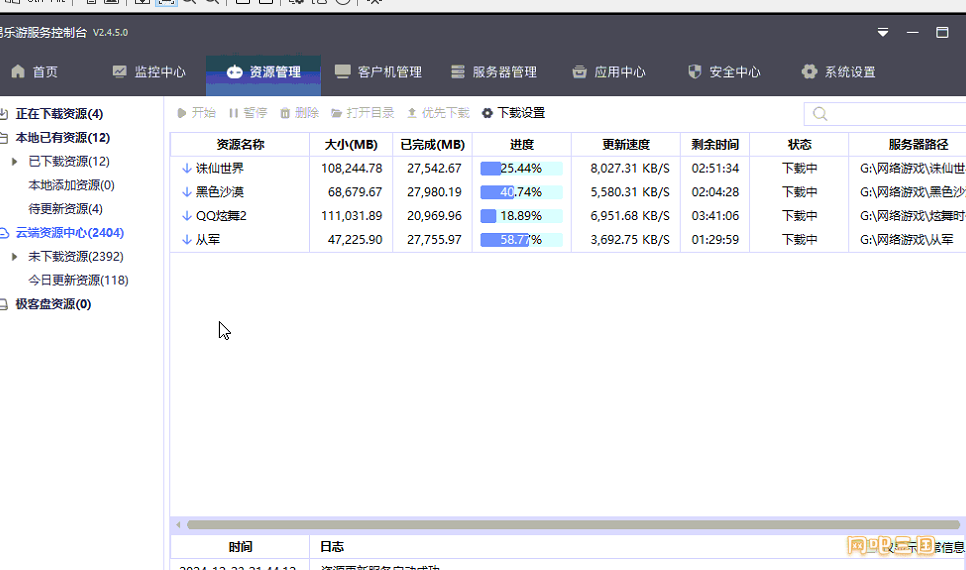Click the 资源管理 gamepad icon
966x570 pixels.
tap(234, 72)
